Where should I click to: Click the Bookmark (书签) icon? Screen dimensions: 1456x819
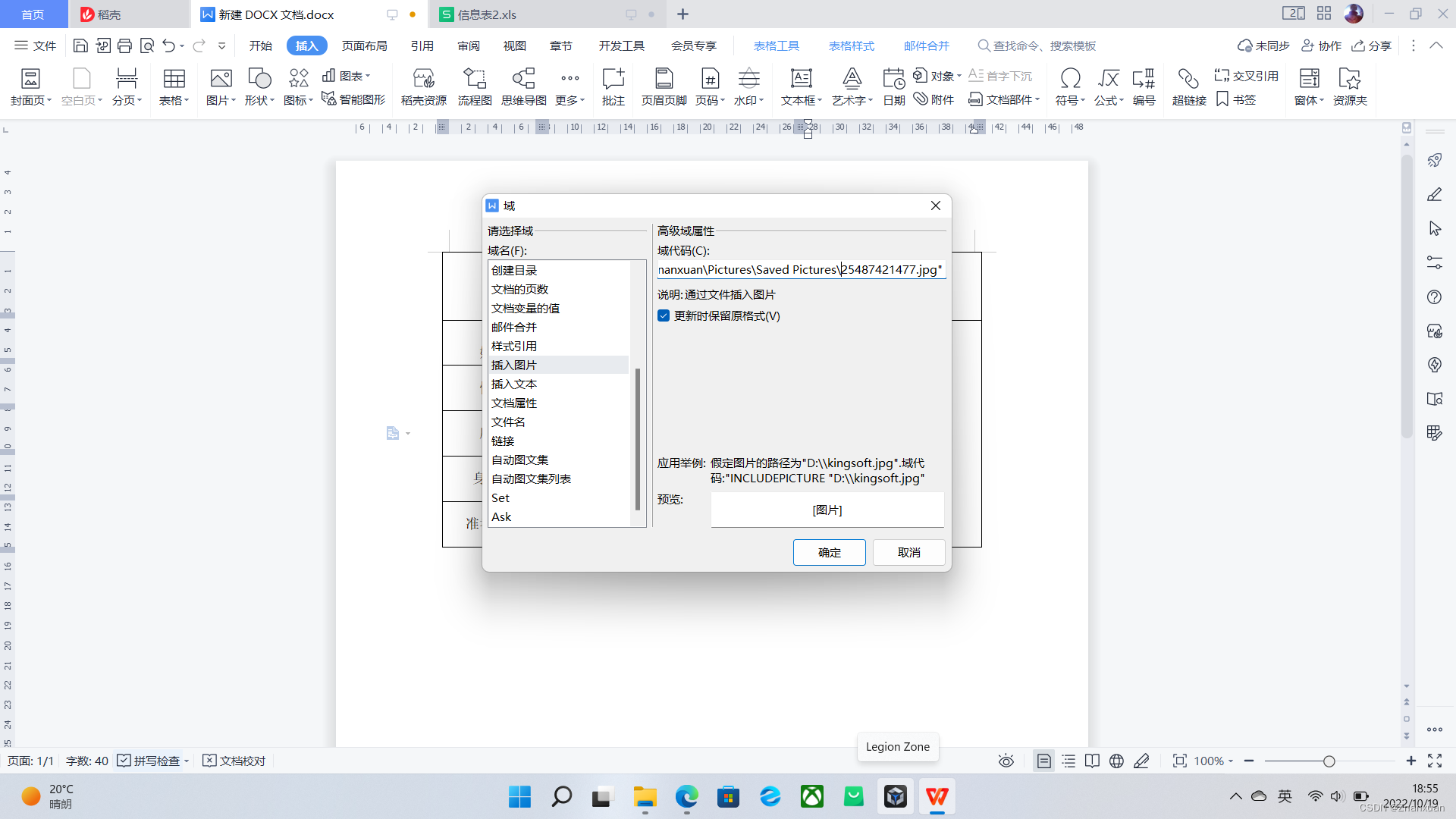pos(1236,99)
